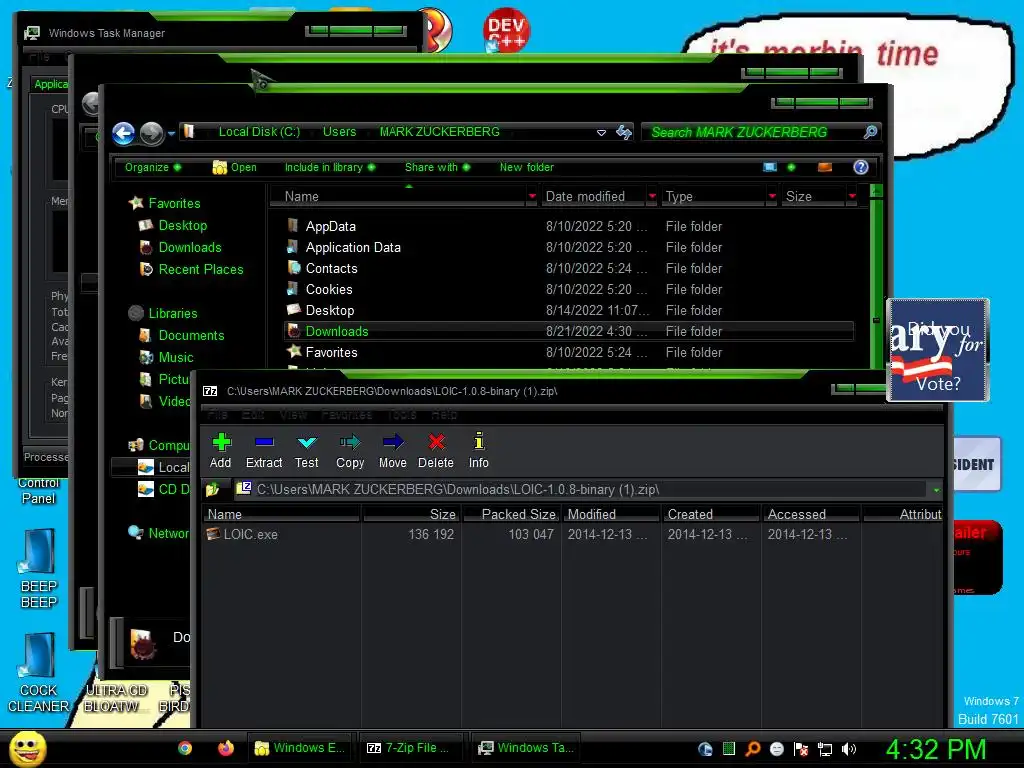Screen dimensions: 1024x768
Task: Expand the Explorer address bar dropdown
Action: 601,133
